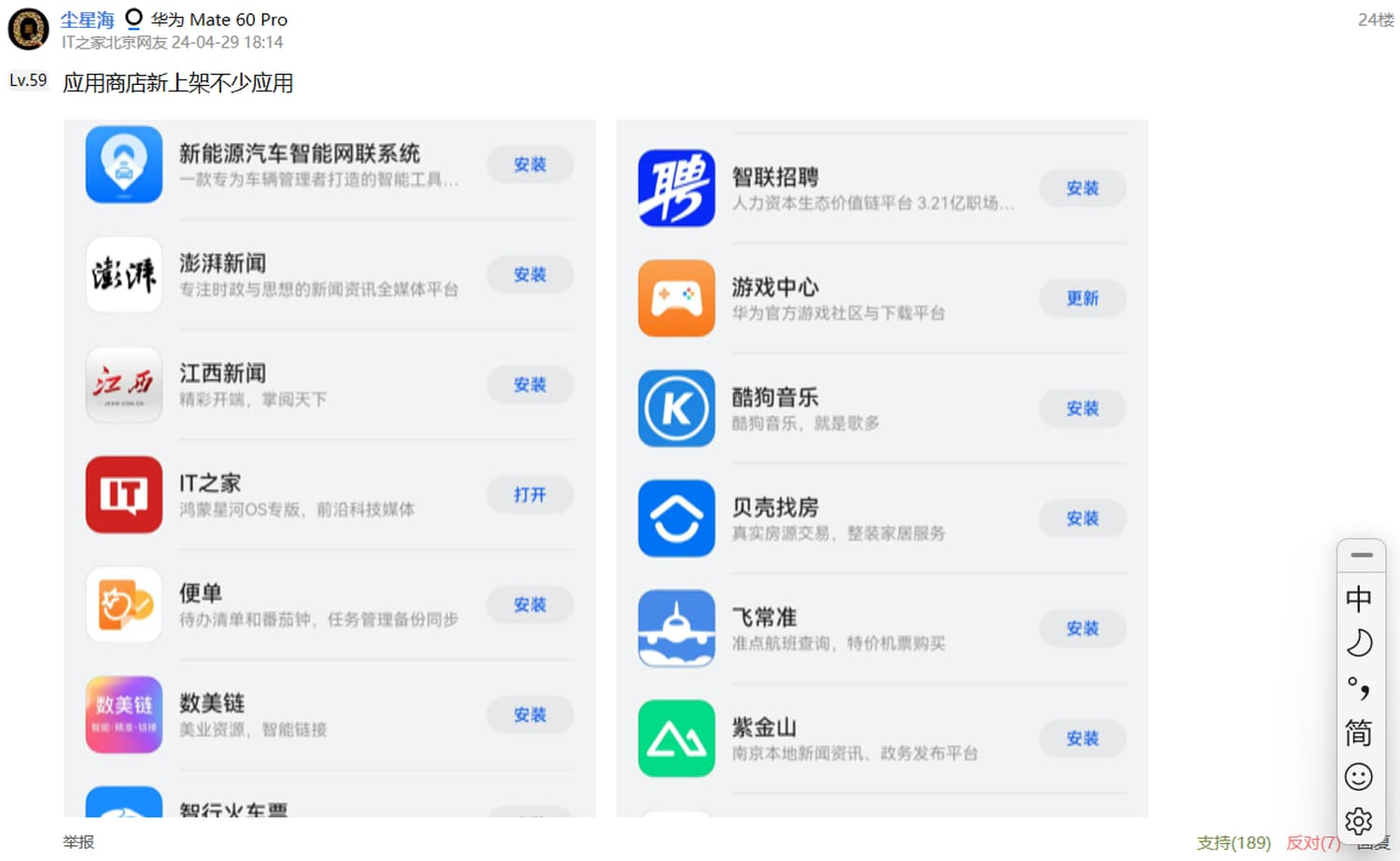Click the 便单 app icon
Viewport: 1400px width, 861px height.
click(124, 605)
